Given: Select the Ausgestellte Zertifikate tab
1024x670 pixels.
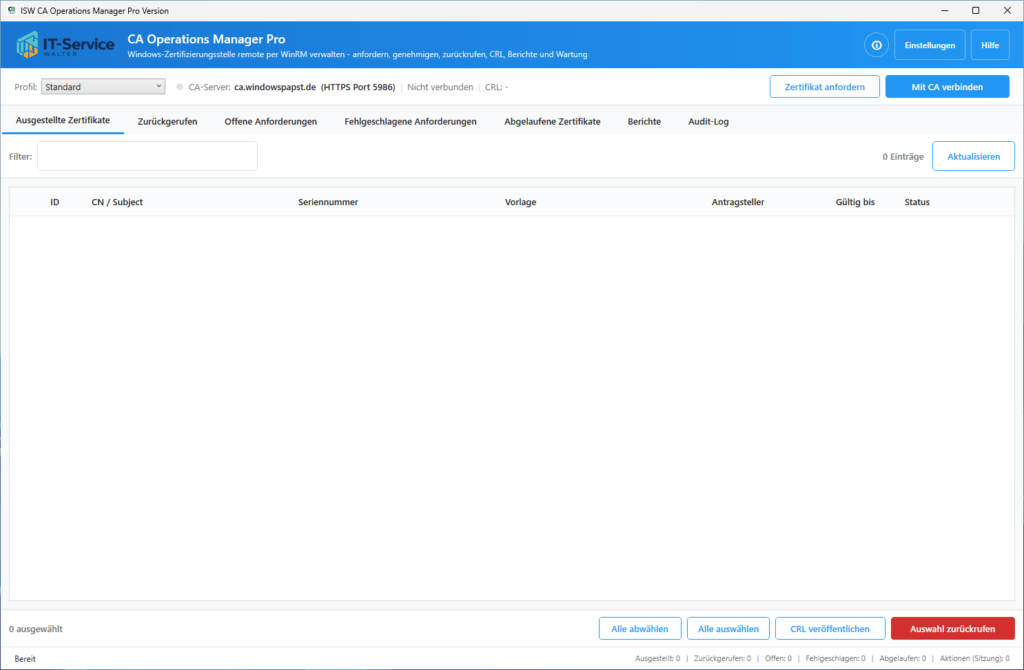Looking at the screenshot, I should 63,120.
